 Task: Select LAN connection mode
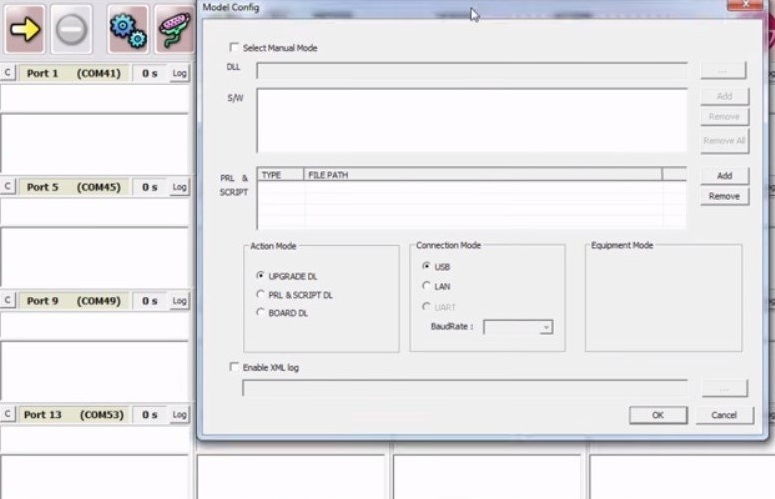click(x=427, y=286)
